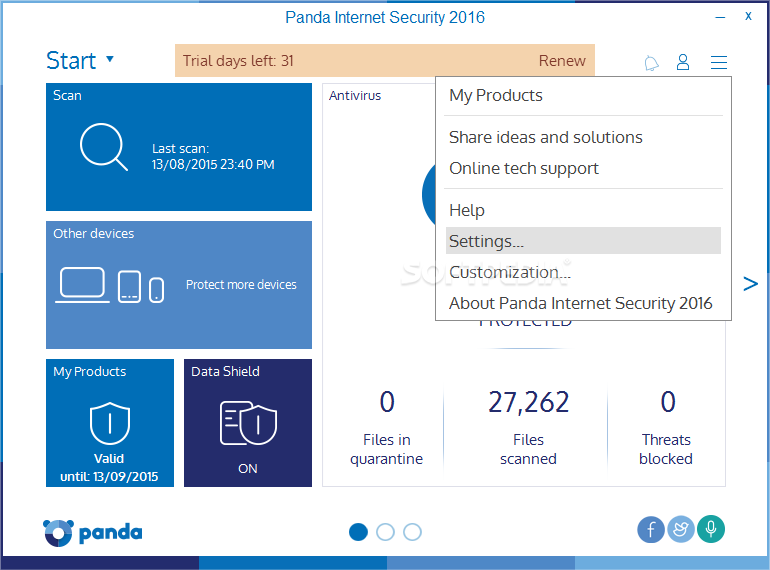
Task: Choose Online tech support
Action: [x=583, y=168]
